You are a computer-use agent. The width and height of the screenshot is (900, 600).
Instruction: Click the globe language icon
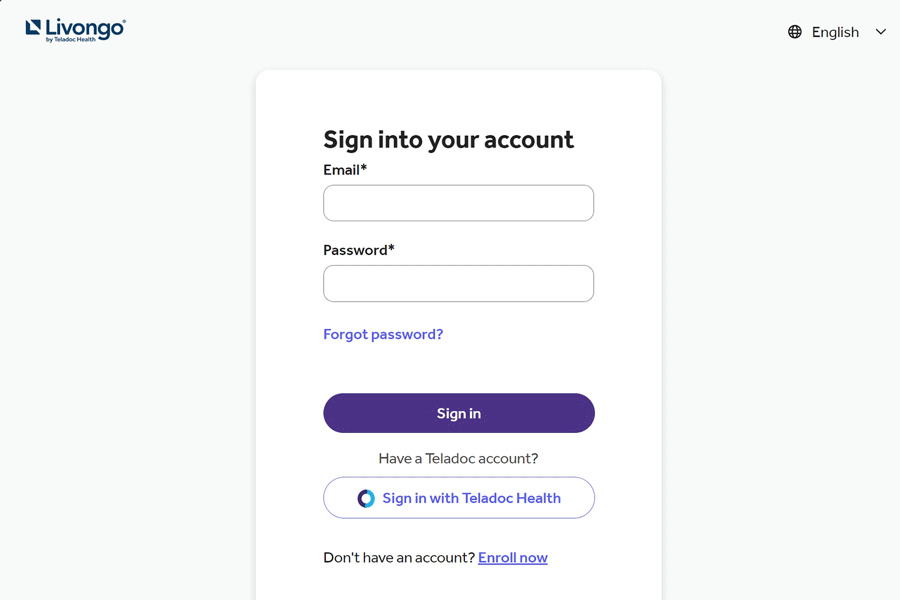tap(795, 32)
